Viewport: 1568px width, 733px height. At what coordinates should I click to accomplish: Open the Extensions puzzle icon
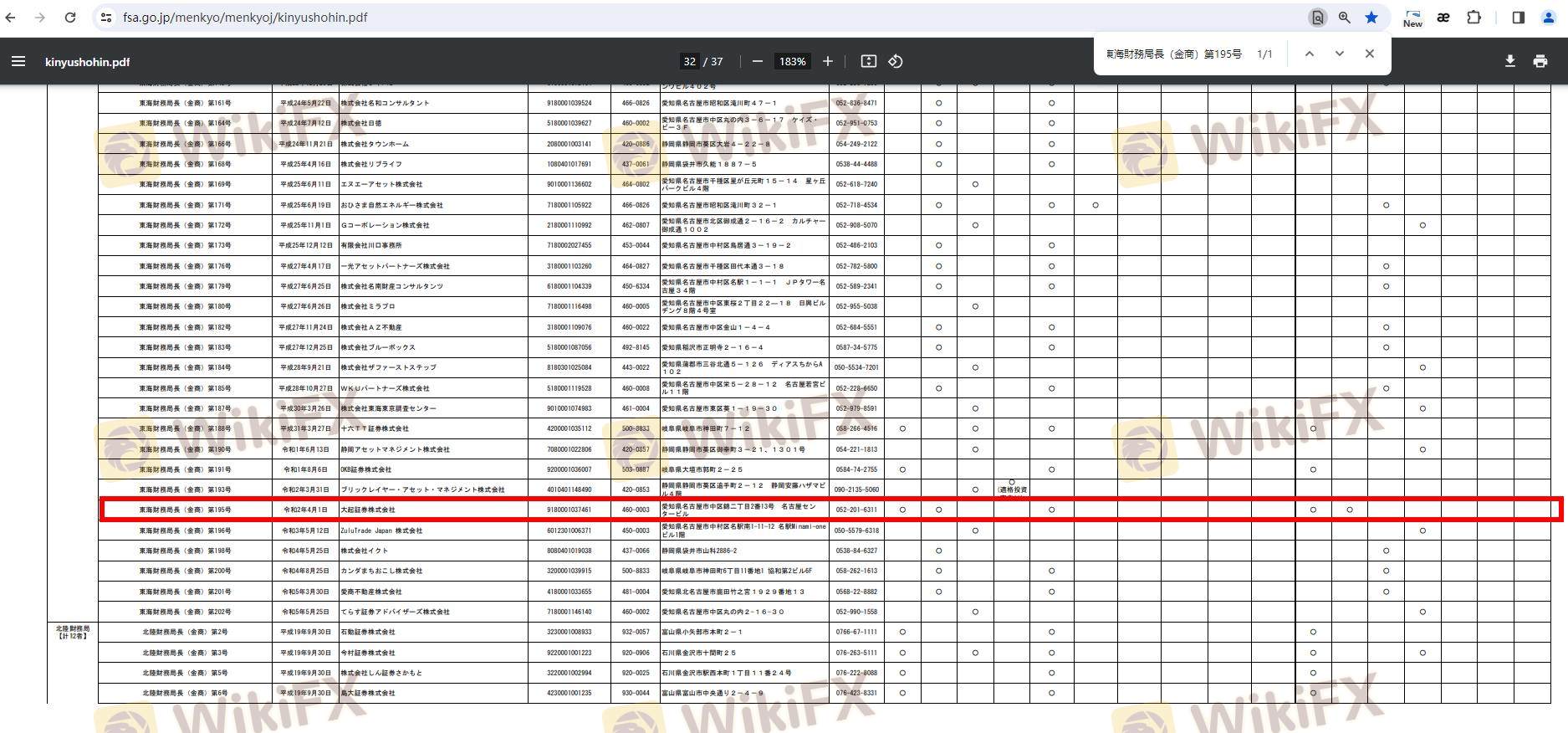[x=1474, y=18]
